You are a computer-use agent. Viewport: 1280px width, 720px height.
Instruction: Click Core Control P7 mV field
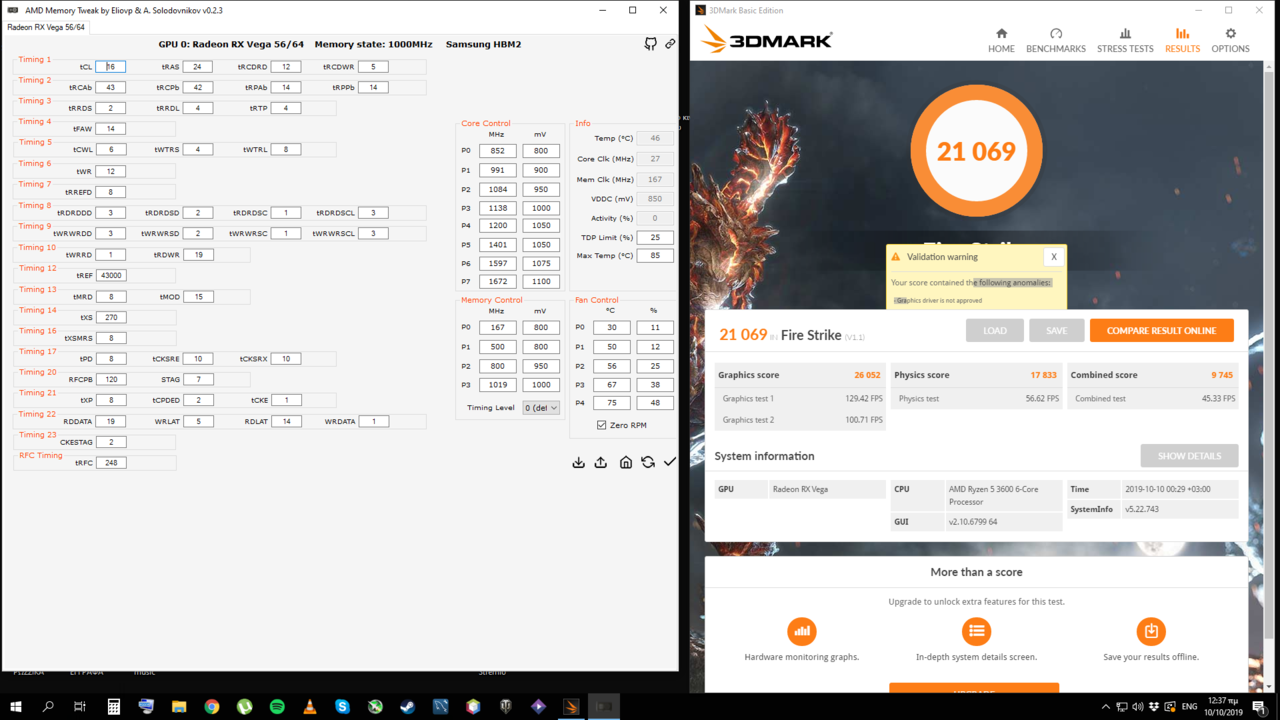pos(541,282)
